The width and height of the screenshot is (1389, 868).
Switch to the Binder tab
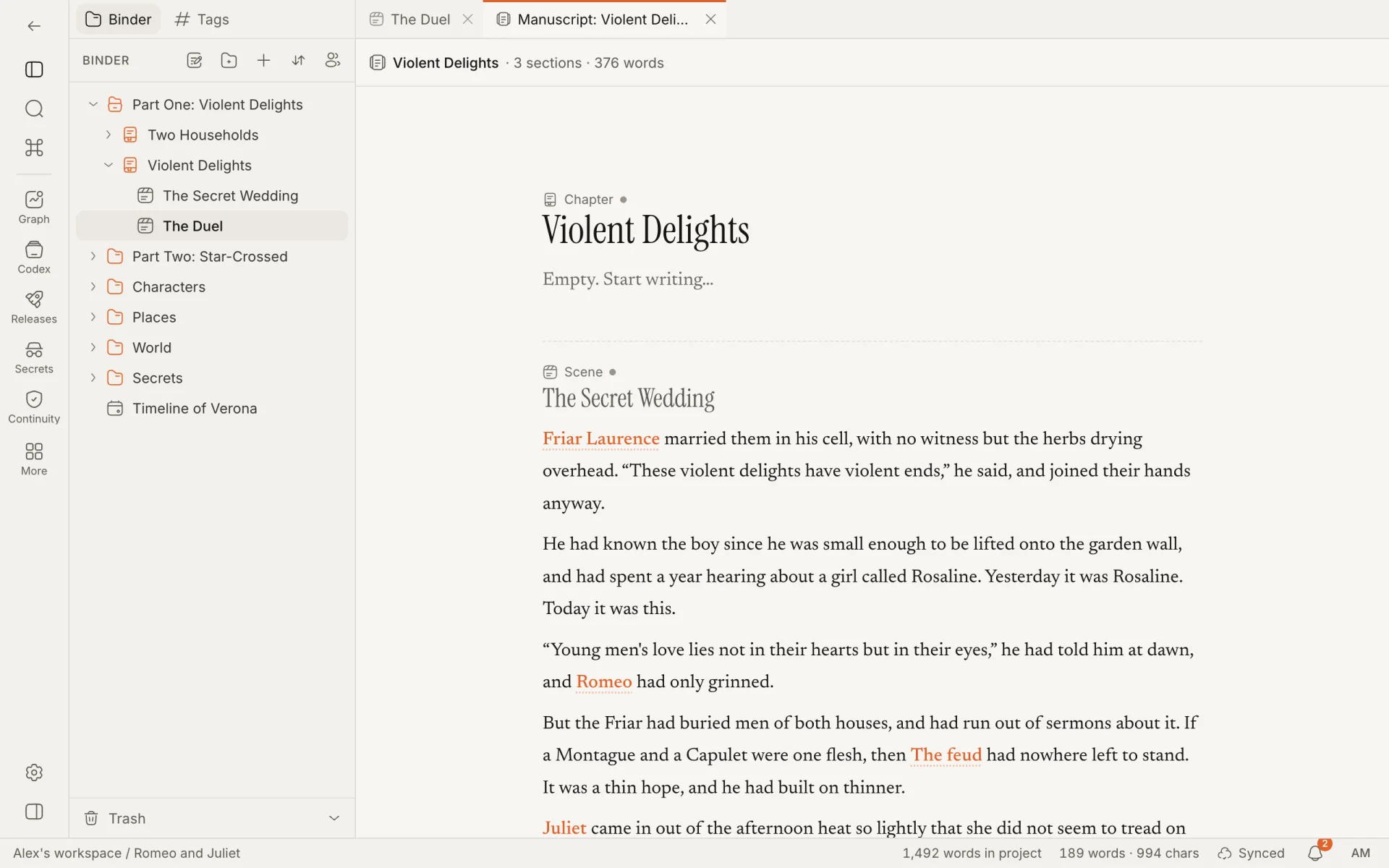pyautogui.click(x=119, y=20)
